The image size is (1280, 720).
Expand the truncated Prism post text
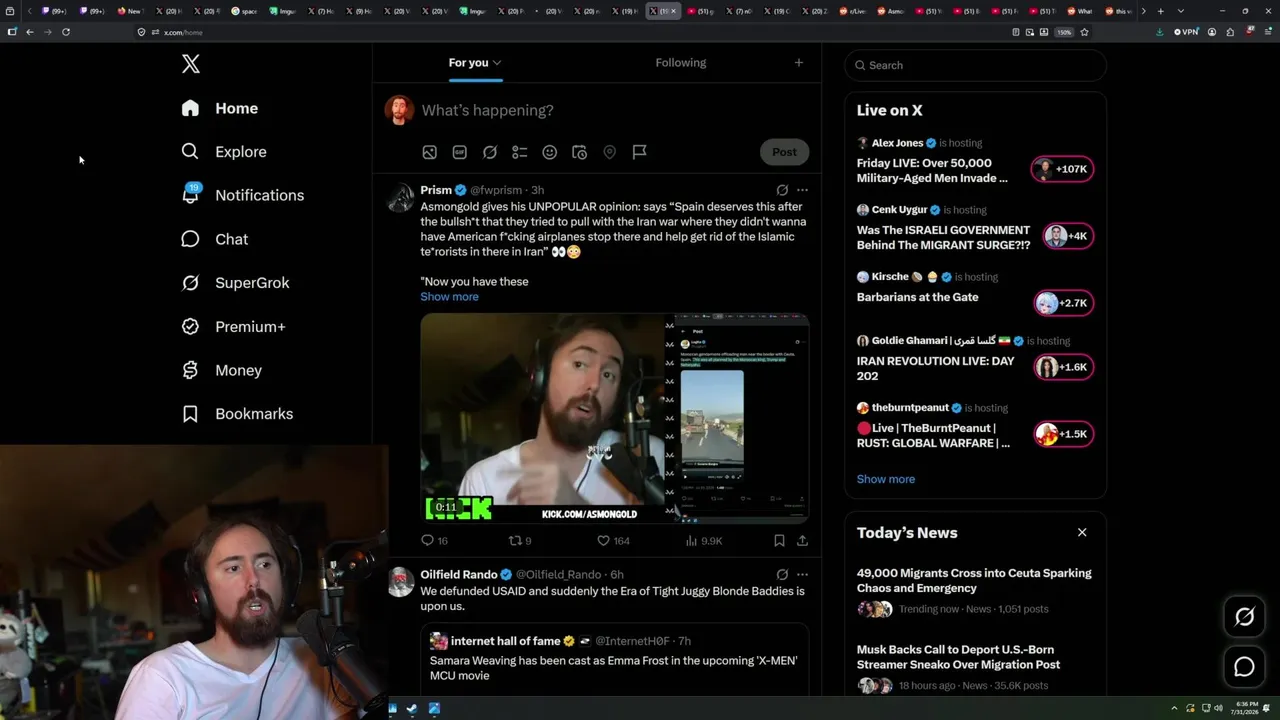tap(449, 297)
